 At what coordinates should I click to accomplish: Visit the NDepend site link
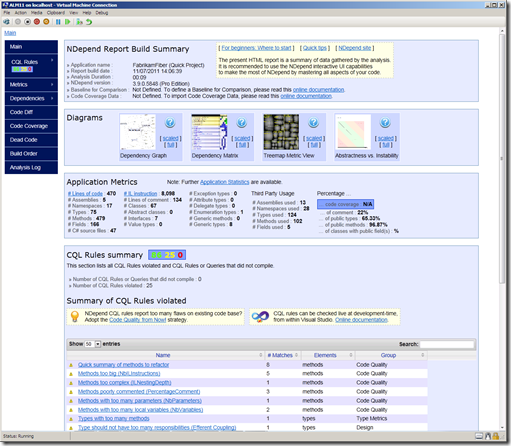[x=355, y=48]
